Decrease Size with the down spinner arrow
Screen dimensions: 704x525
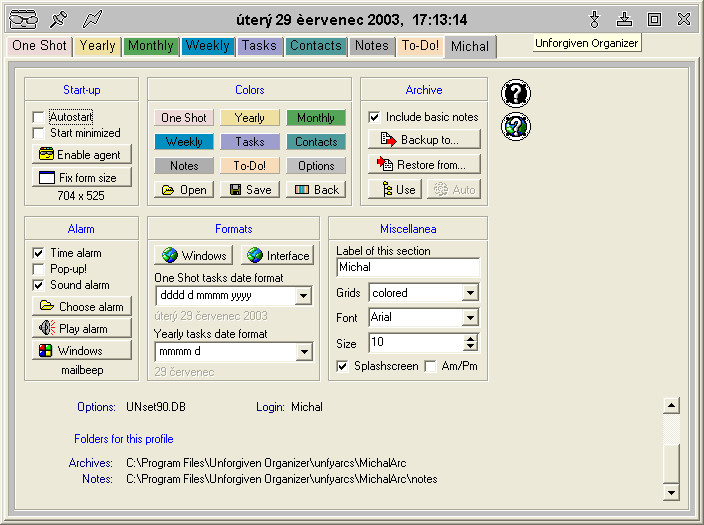tap(470, 347)
